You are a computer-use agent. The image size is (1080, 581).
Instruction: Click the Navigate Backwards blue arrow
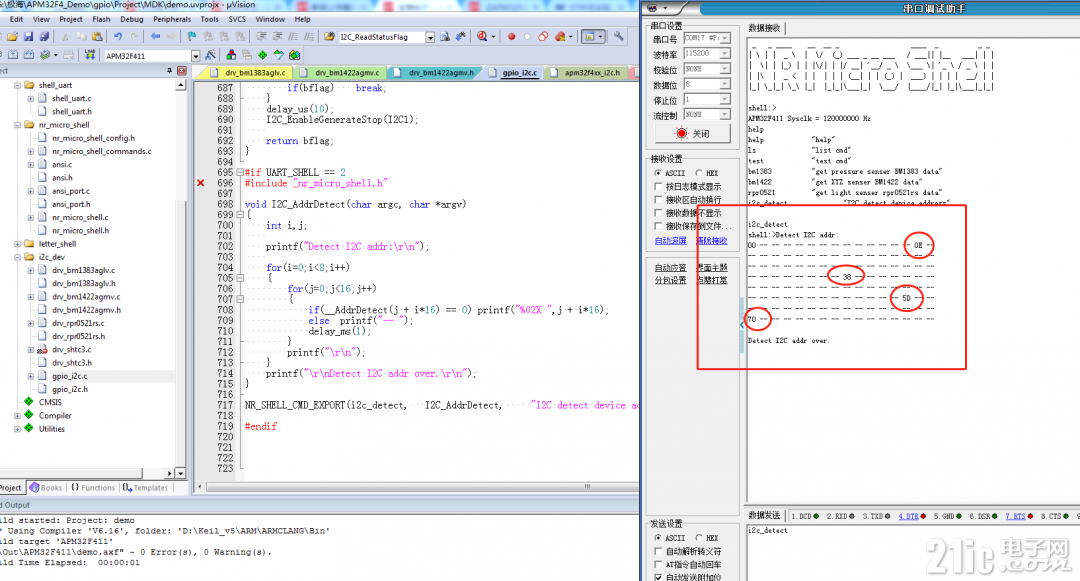tap(155, 36)
